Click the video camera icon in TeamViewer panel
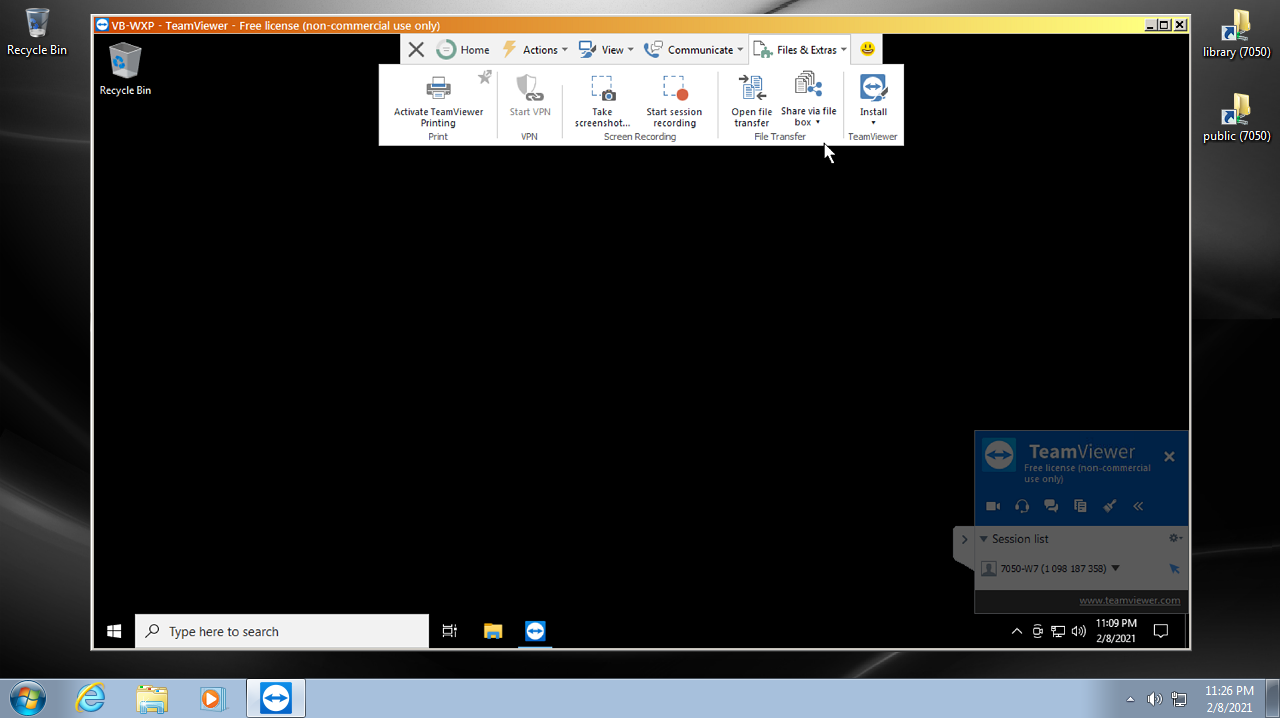 (x=993, y=506)
